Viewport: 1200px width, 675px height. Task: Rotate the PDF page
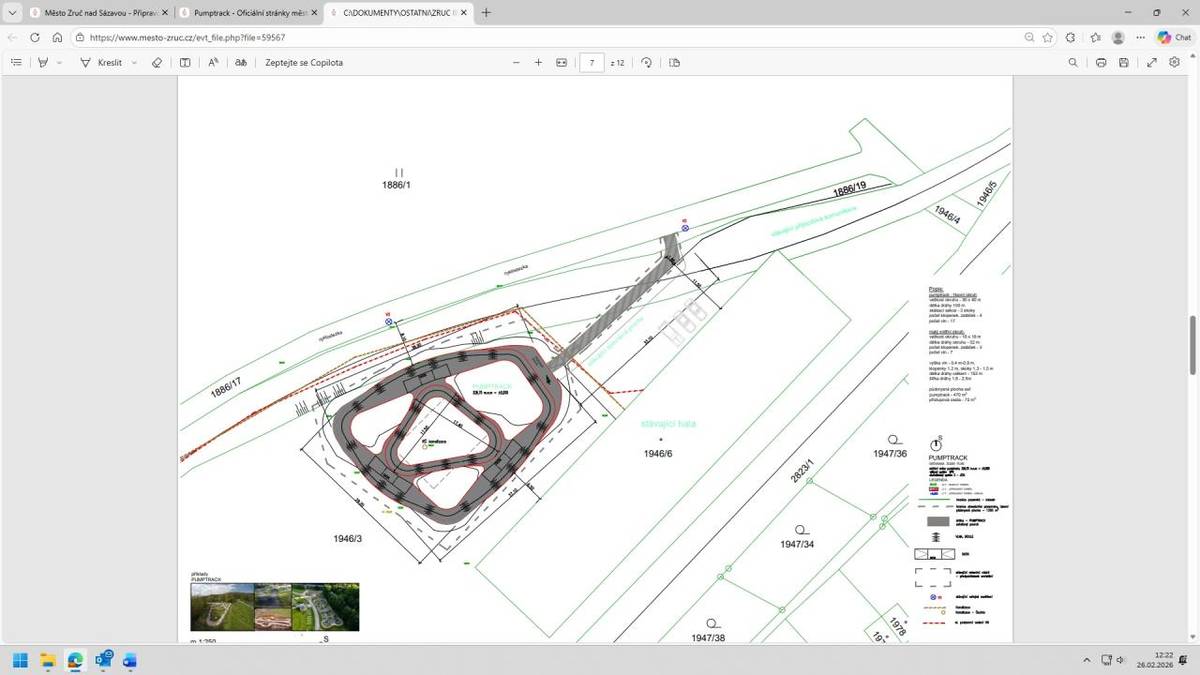tap(646, 62)
